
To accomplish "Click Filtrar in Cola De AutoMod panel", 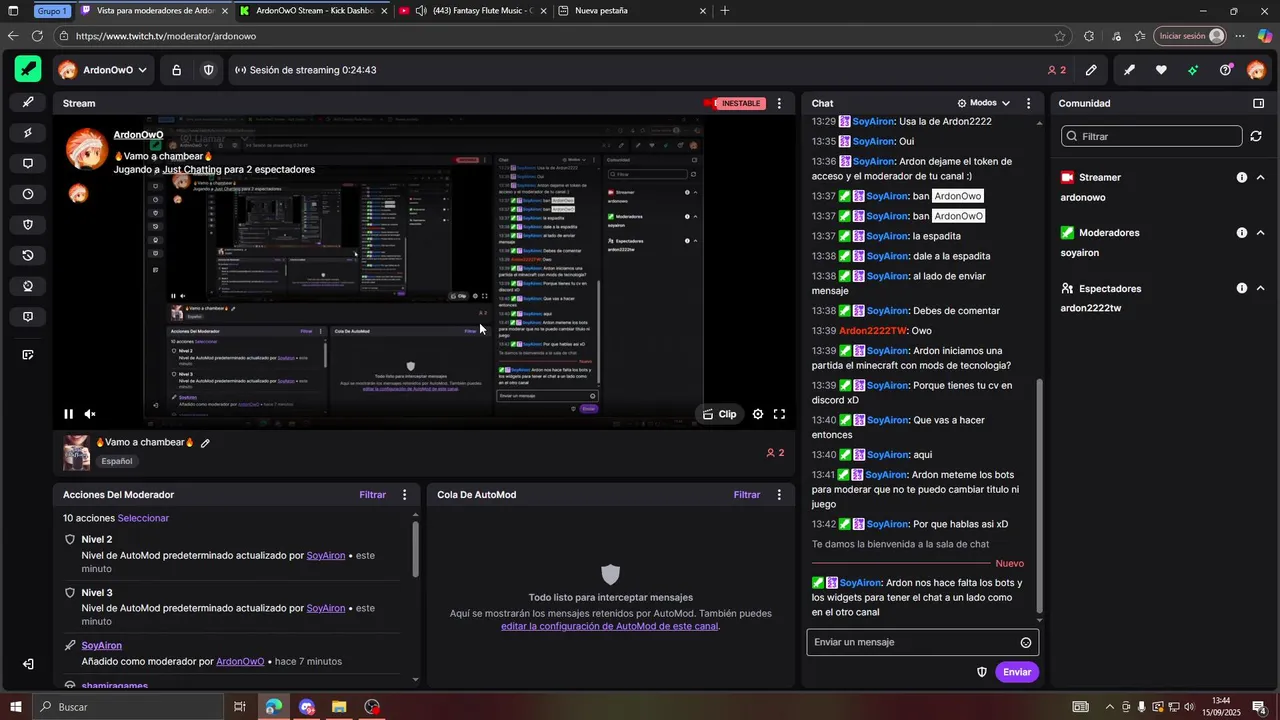I will 747,495.
